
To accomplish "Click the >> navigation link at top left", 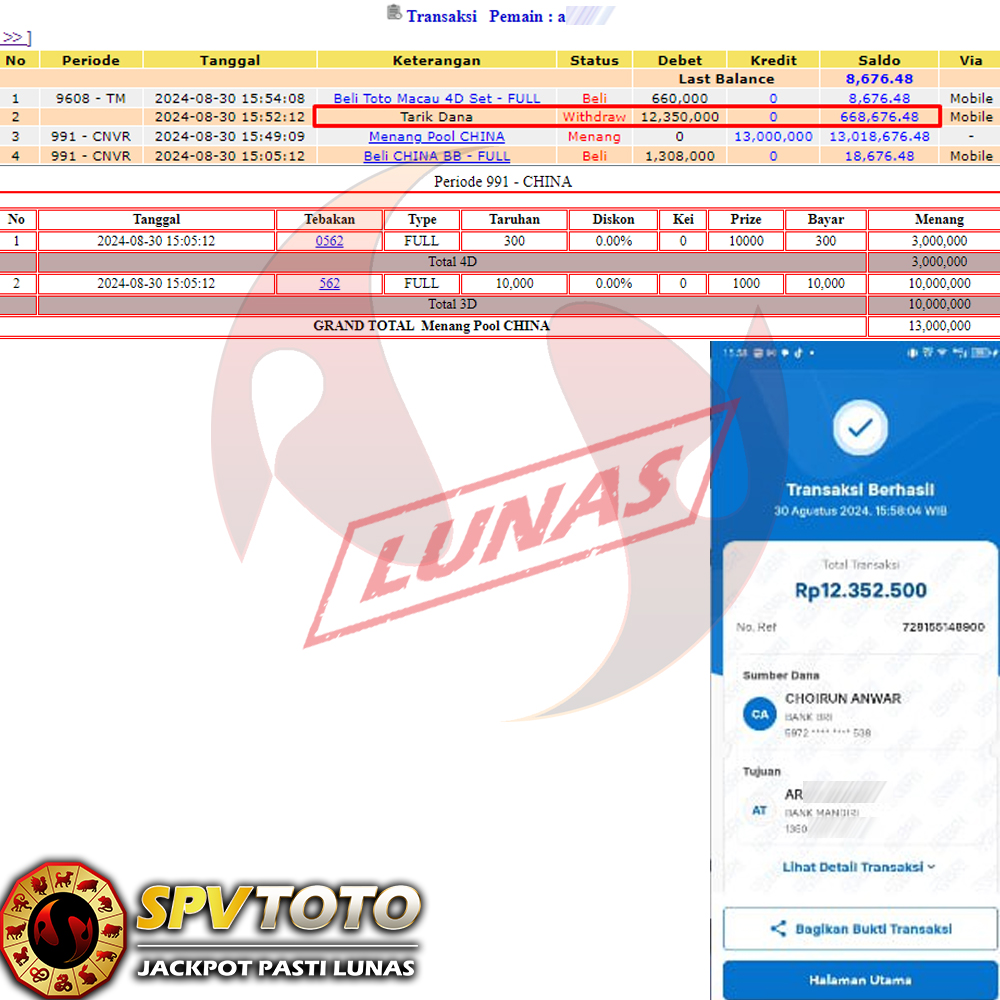I will [x=13, y=38].
